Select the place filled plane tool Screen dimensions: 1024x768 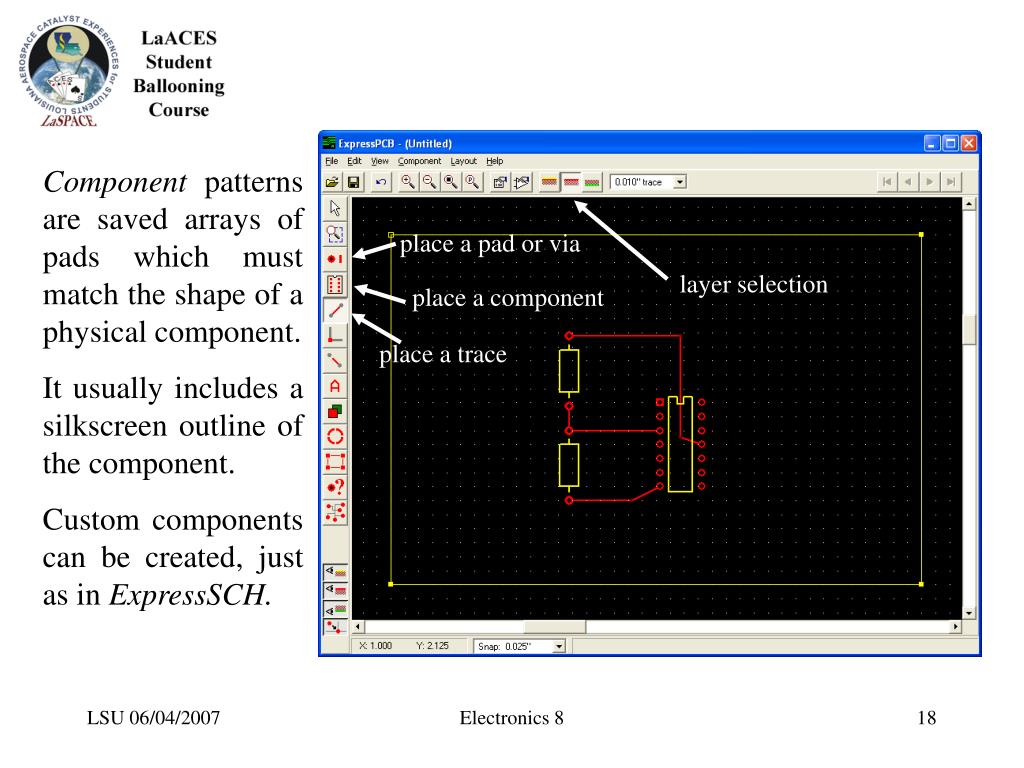[x=335, y=412]
